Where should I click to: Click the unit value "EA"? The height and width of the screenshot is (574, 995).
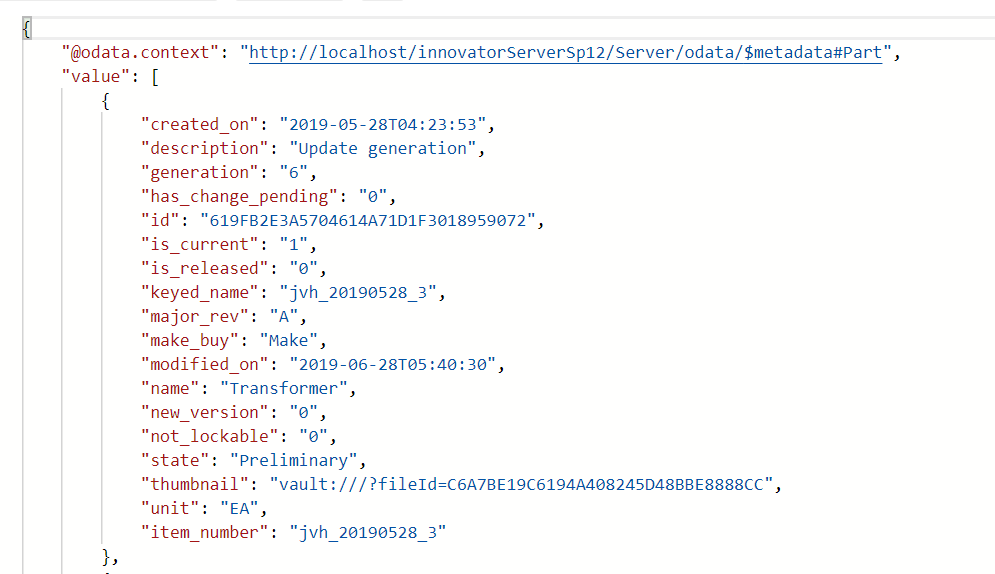[x=239, y=509]
